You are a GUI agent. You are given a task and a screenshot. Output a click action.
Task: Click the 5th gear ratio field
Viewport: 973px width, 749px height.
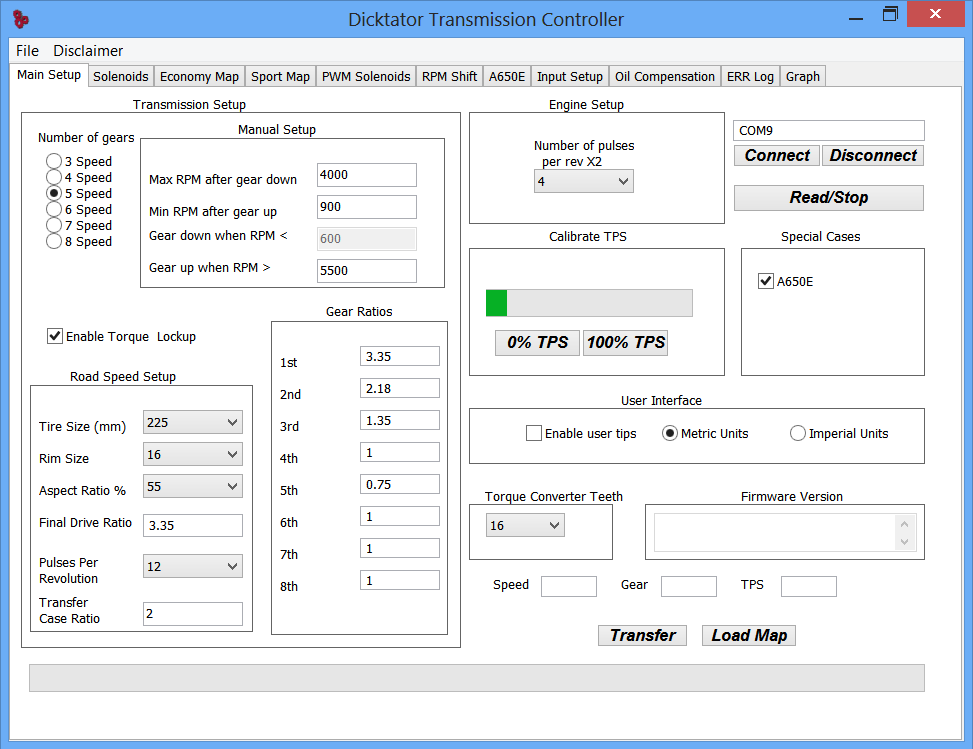tap(400, 484)
